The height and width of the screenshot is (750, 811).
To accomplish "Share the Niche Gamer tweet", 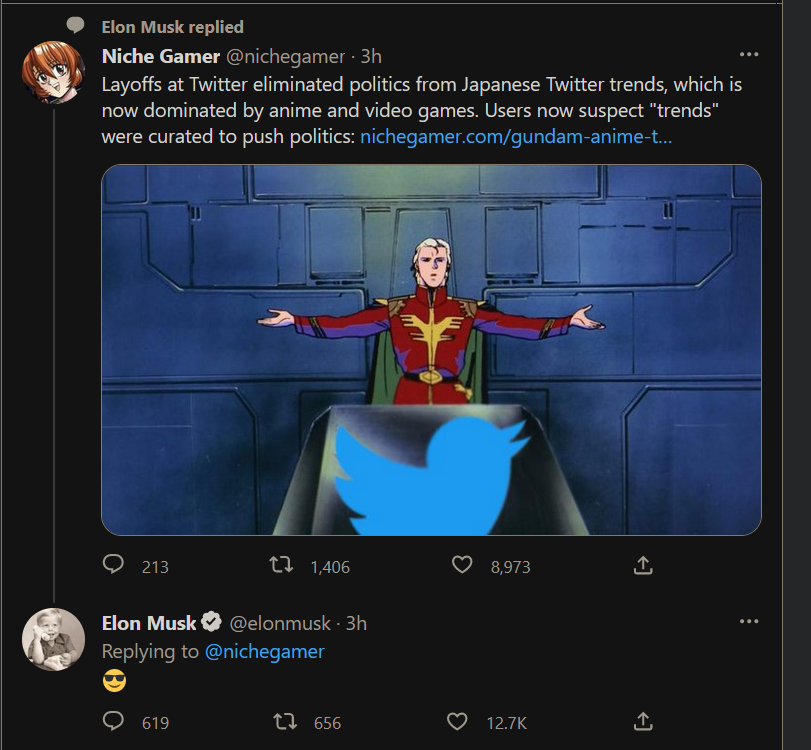I will pos(643,565).
